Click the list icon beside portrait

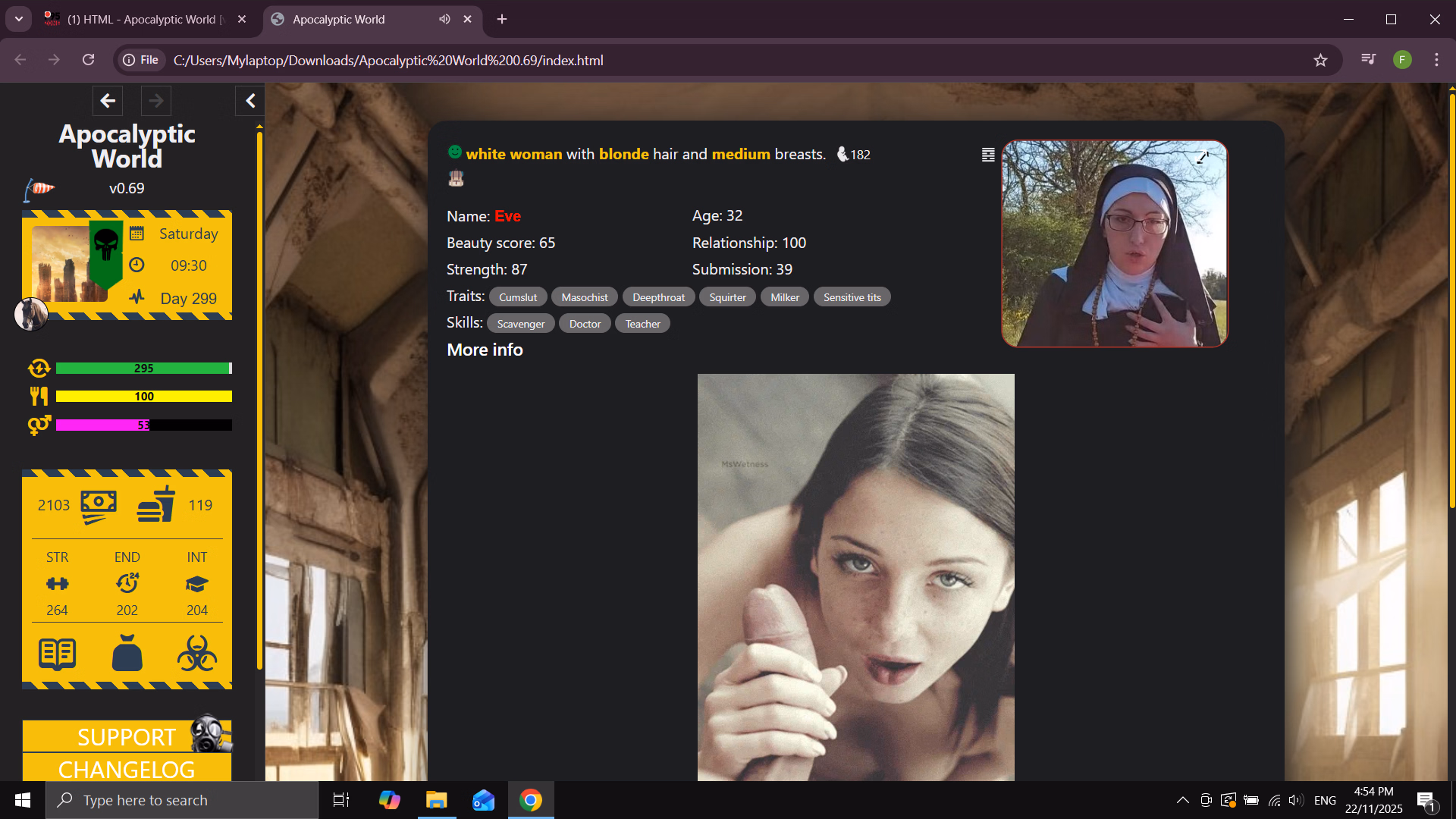coord(988,155)
